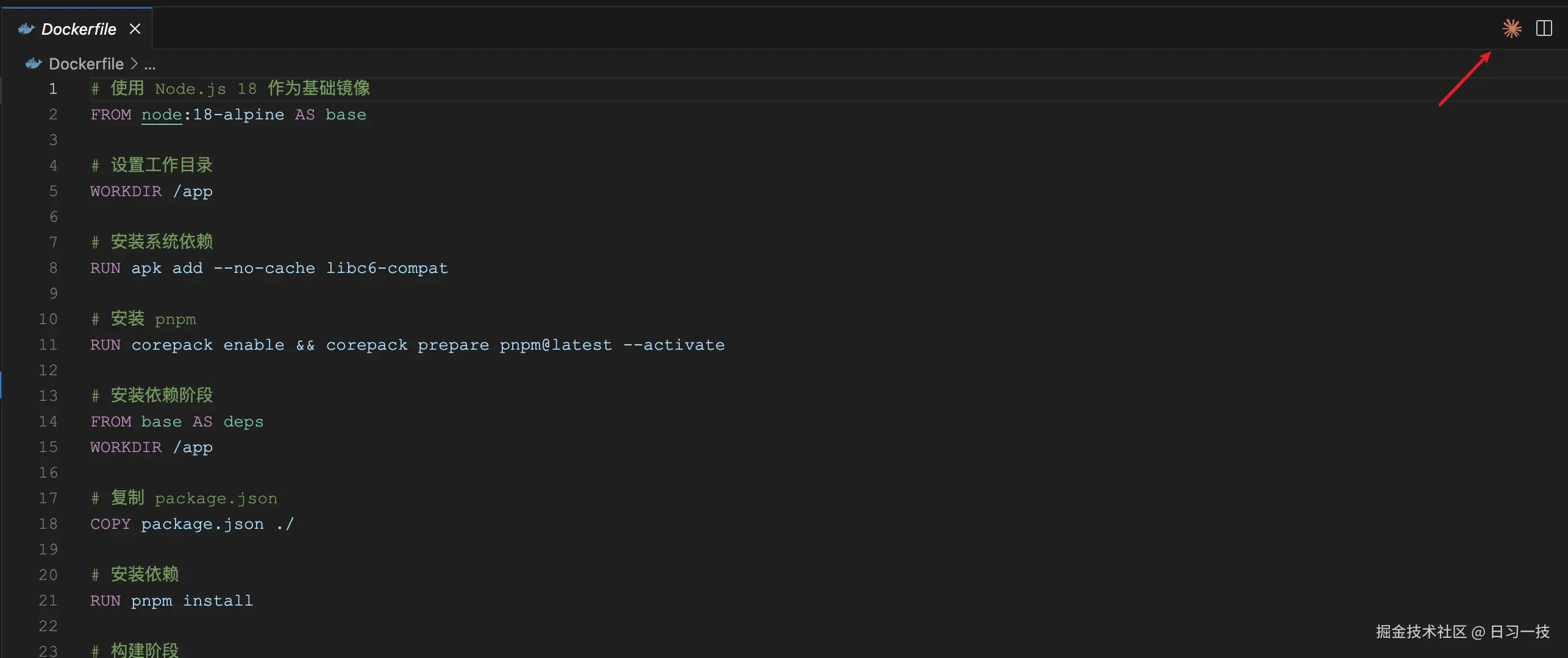
Task: Click the Docker whale icon on the Dockerfile tab
Action: [24, 28]
